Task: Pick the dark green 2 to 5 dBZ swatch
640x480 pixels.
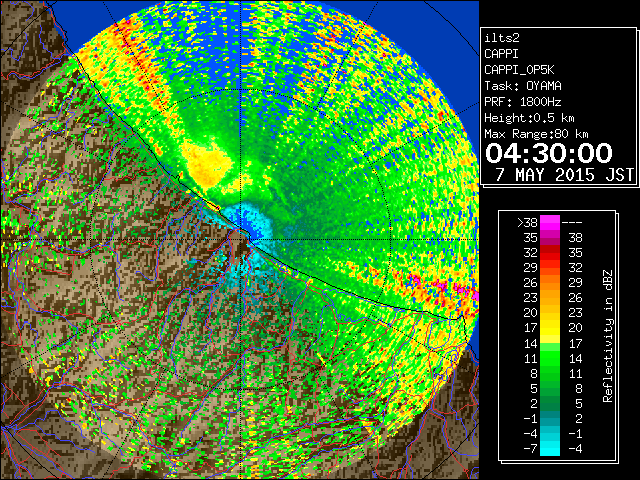Action: click(x=550, y=403)
